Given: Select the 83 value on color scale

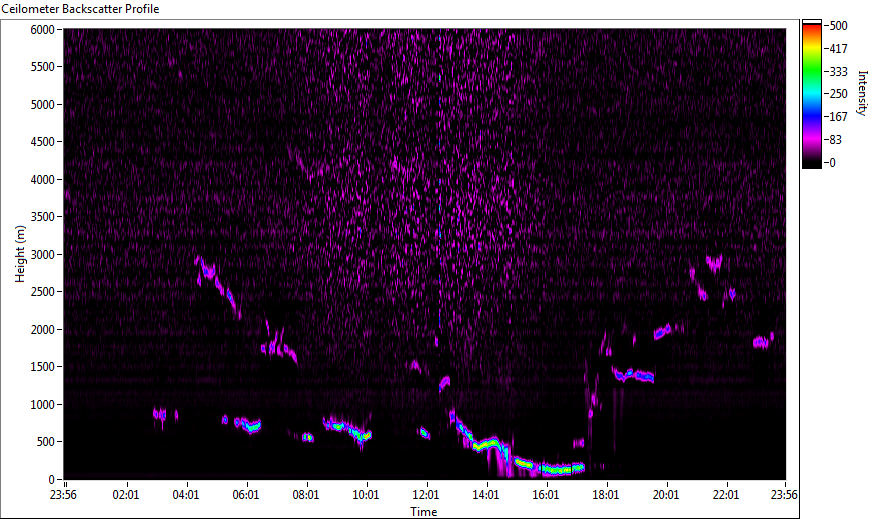Looking at the screenshot, I should [x=835, y=140].
